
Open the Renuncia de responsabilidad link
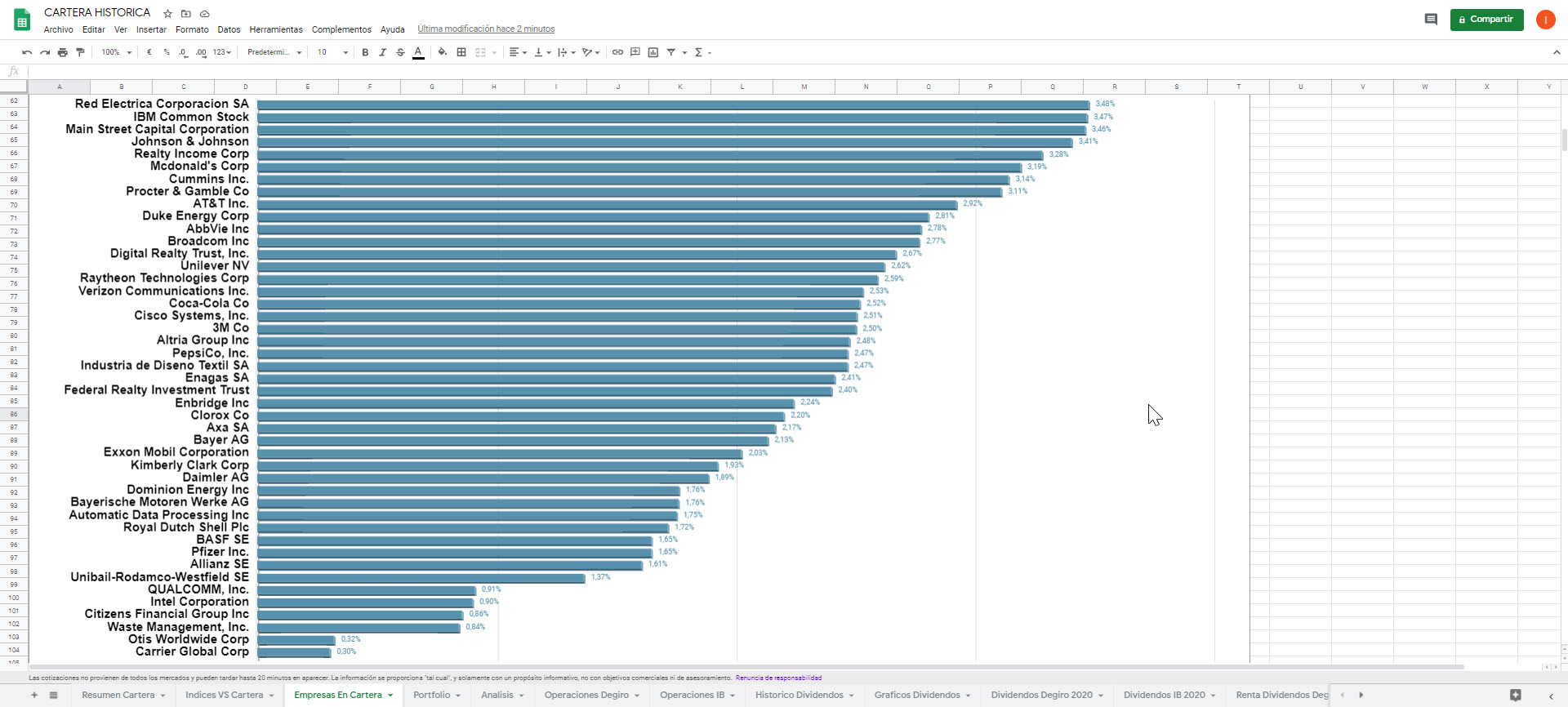[x=778, y=678]
